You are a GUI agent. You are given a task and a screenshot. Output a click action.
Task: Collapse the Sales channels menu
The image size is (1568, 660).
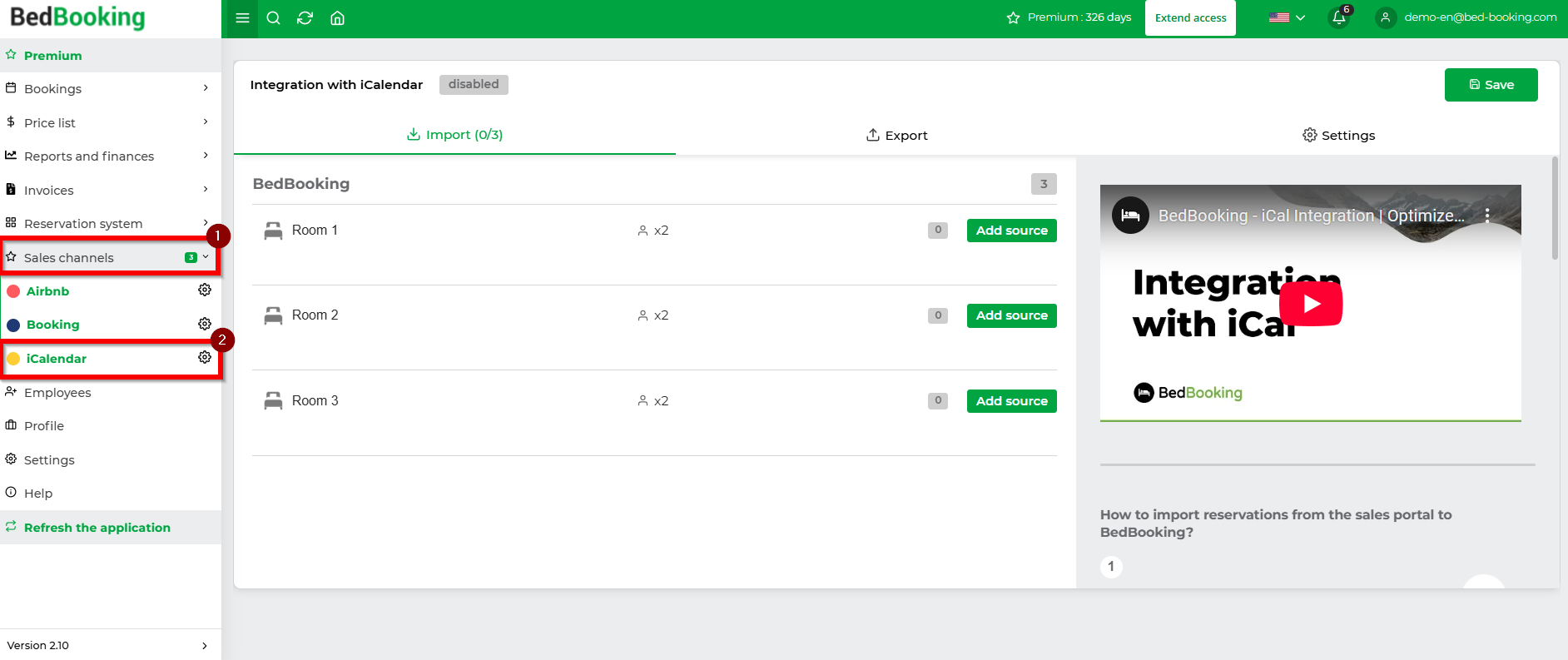(111, 257)
